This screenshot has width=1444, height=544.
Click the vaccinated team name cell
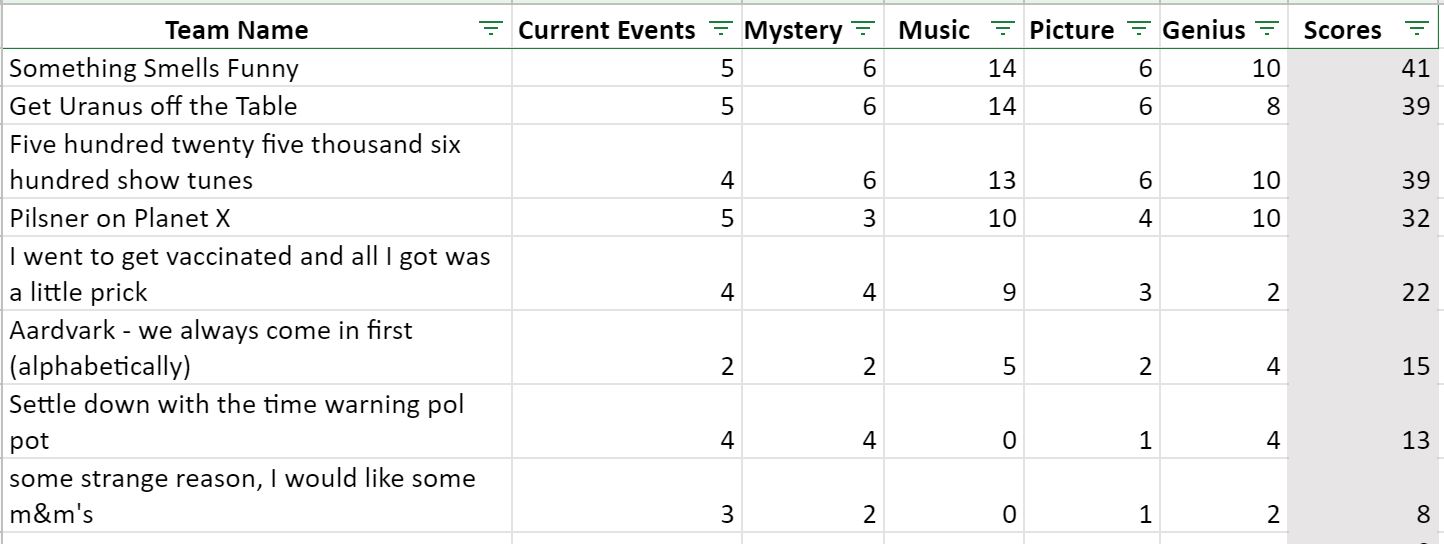click(x=250, y=274)
